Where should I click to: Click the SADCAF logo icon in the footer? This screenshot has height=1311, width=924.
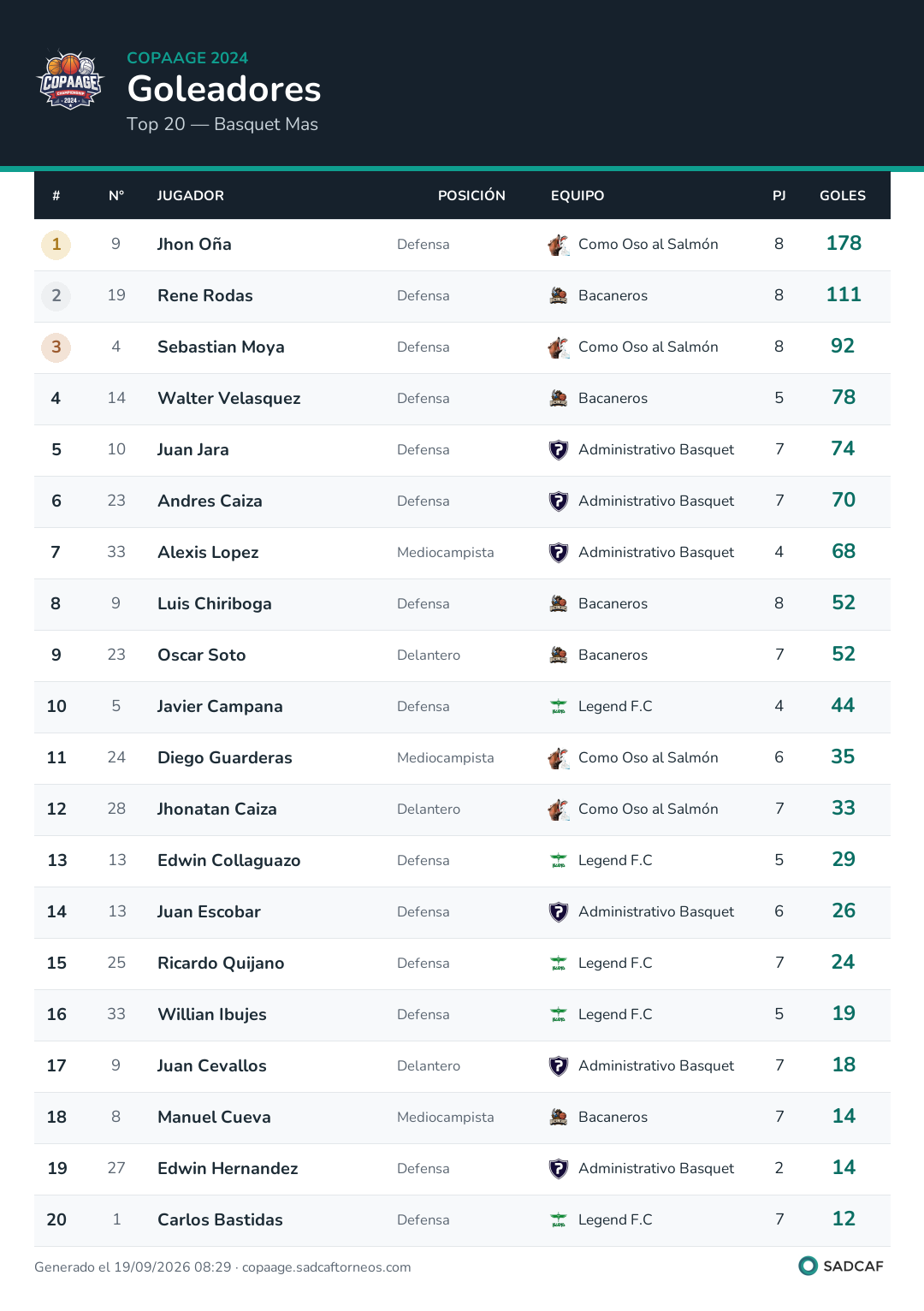(808, 1266)
